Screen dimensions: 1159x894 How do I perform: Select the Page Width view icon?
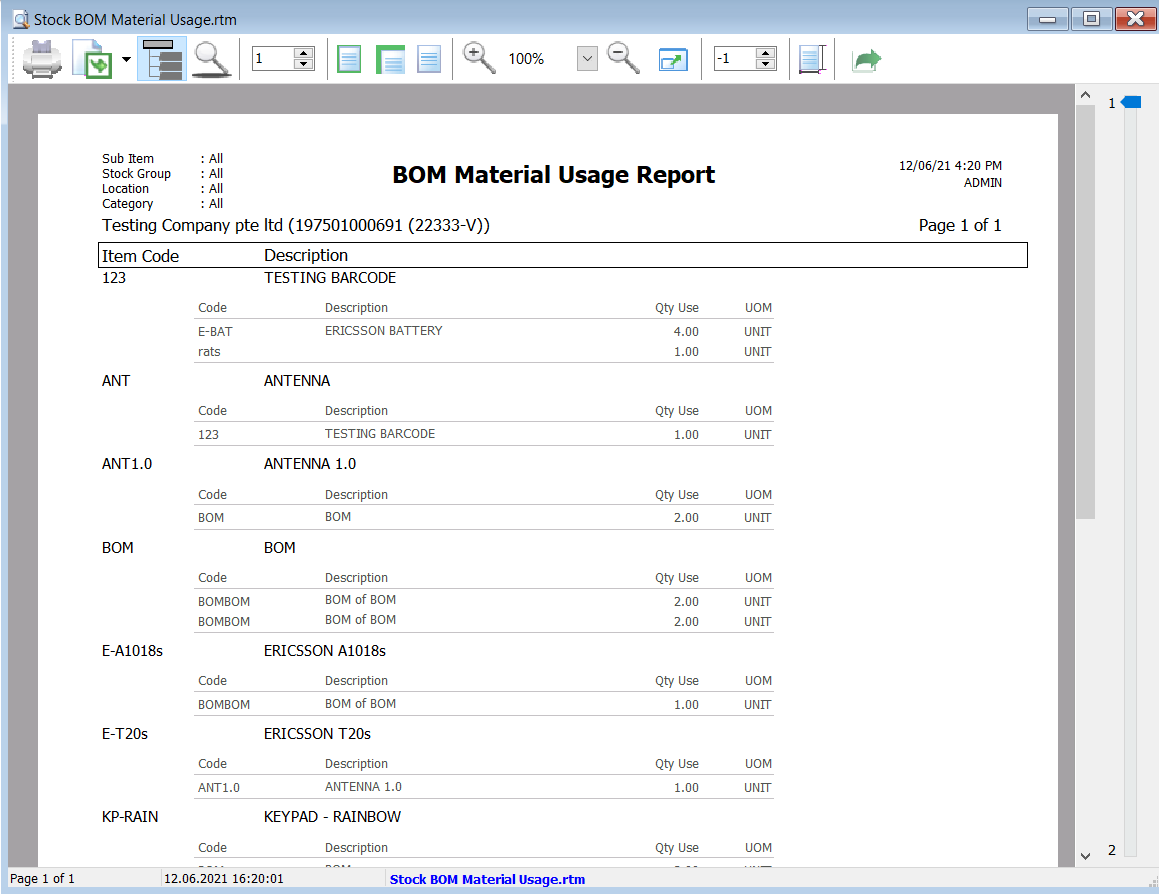(390, 58)
